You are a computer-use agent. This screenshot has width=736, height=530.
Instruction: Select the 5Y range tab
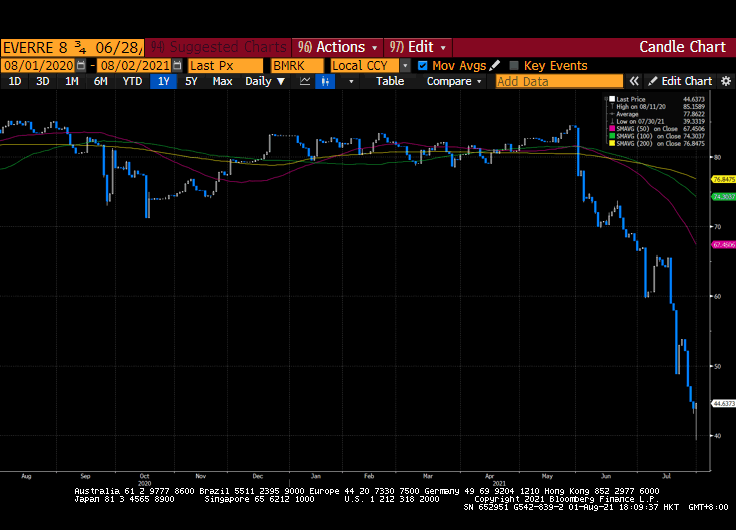191,81
